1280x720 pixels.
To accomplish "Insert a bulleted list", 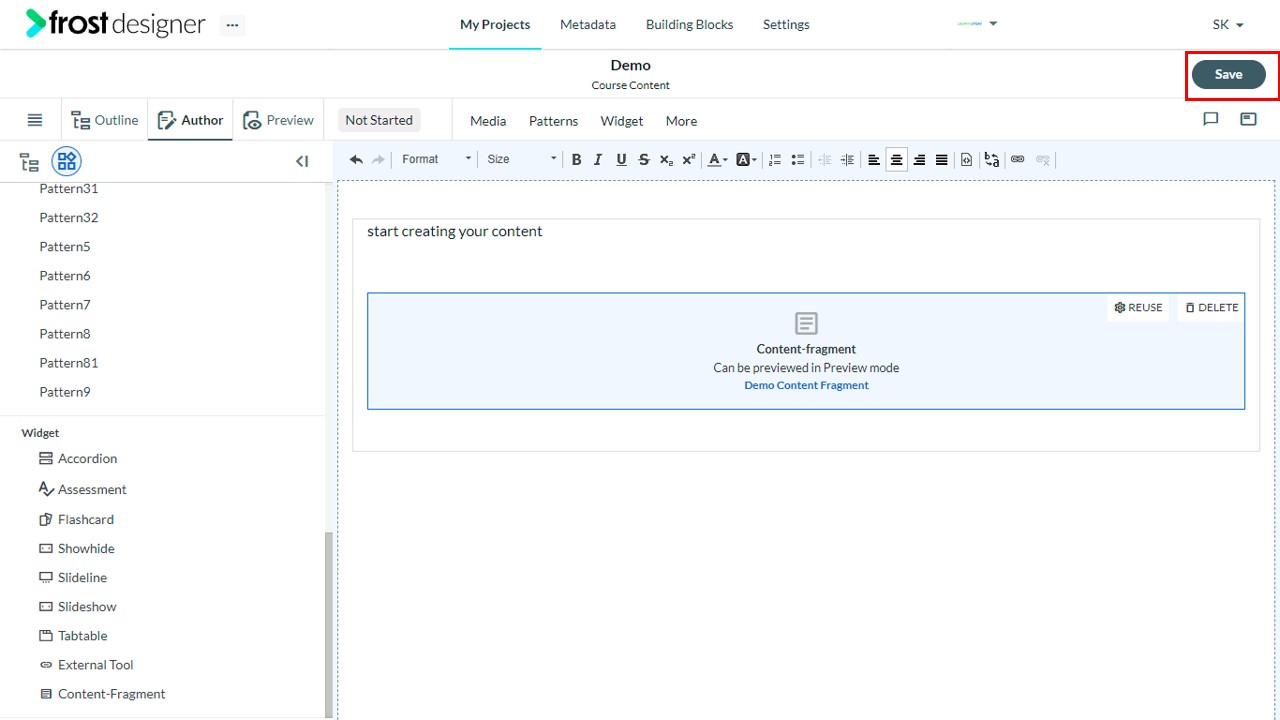I will pyautogui.click(x=798, y=159).
